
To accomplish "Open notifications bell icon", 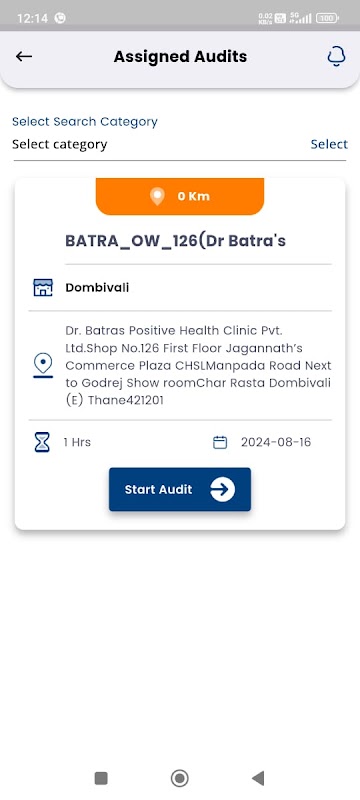I will pyautogui.click(x=336, y=56).
